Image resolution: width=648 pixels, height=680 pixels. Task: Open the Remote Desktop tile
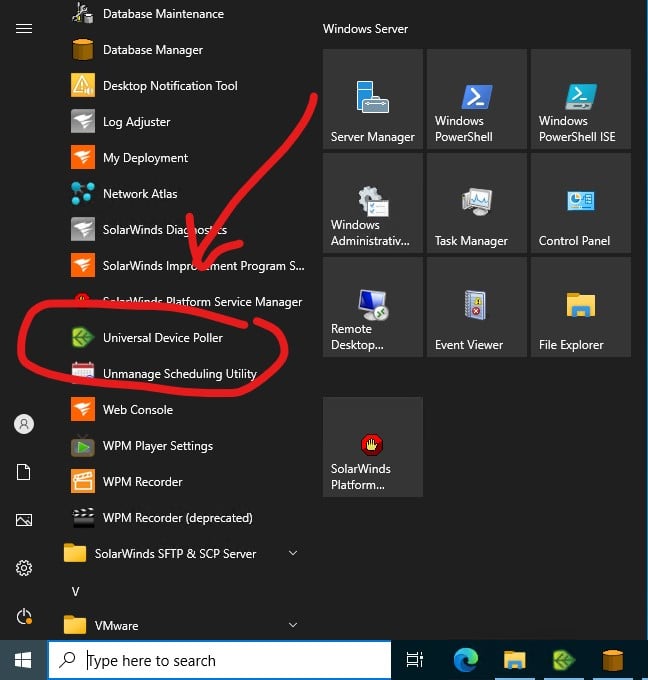click(373, 307)
